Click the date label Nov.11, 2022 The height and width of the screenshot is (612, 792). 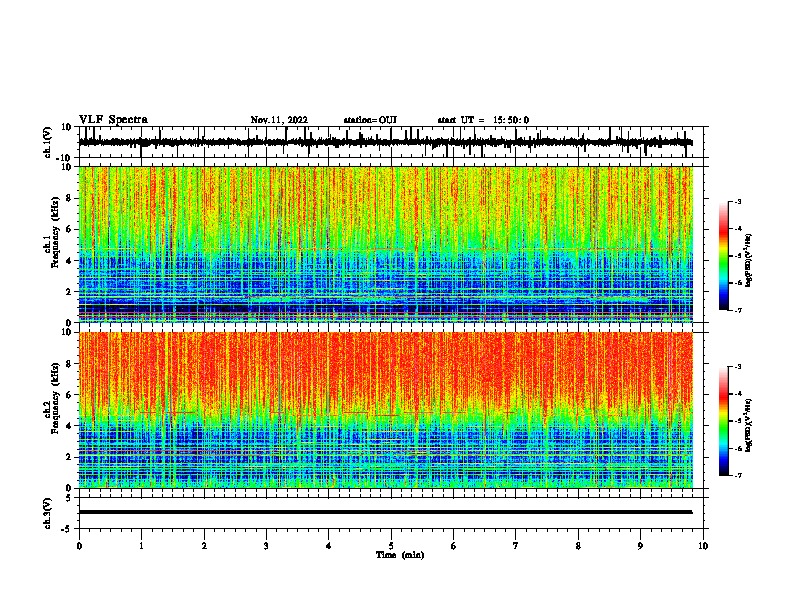pyautogui.click(x=279, y=120)
